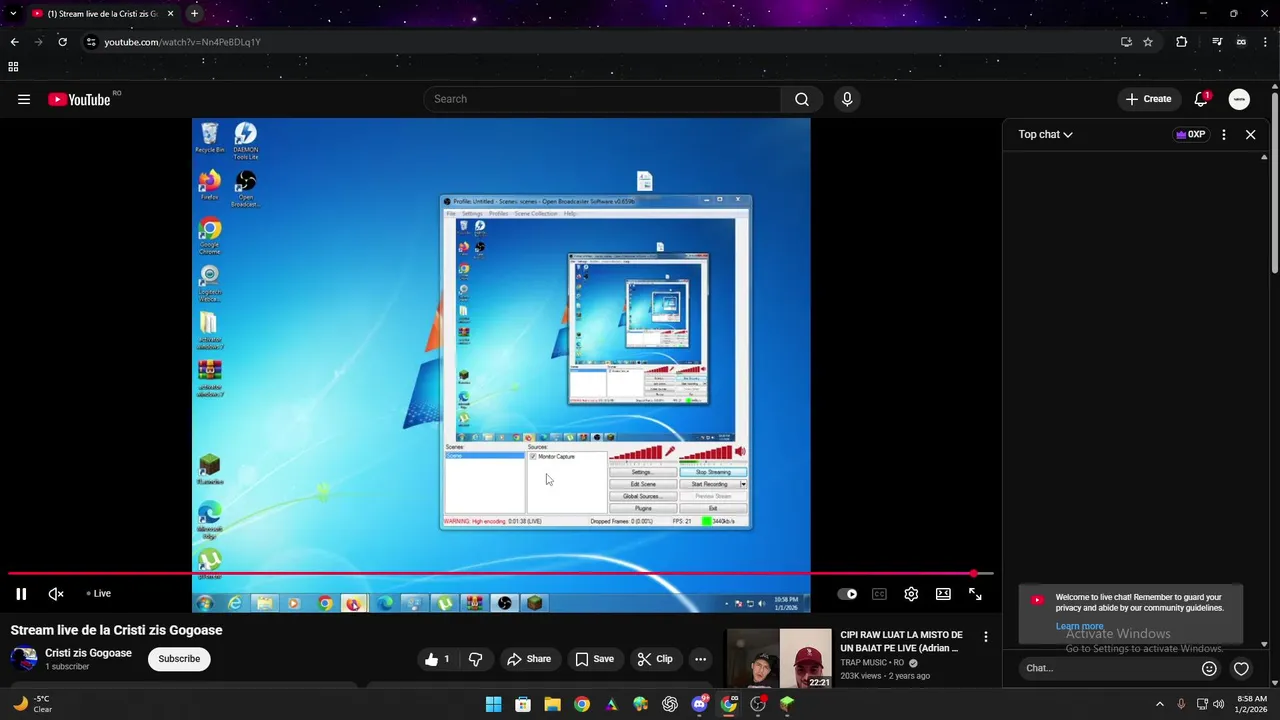Go to the YouTube home logo
Viewport: 1280px width, 720px height.
[x=80, y=99]
